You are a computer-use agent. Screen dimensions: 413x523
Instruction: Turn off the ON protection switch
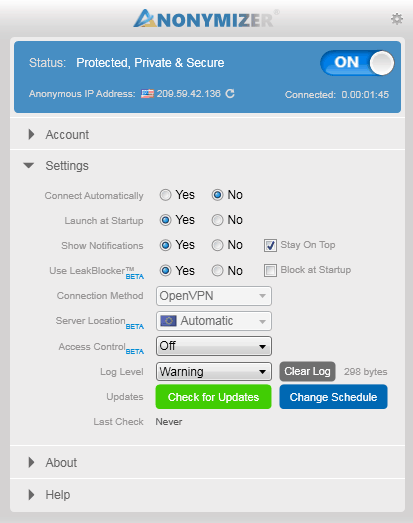point(357,63)
